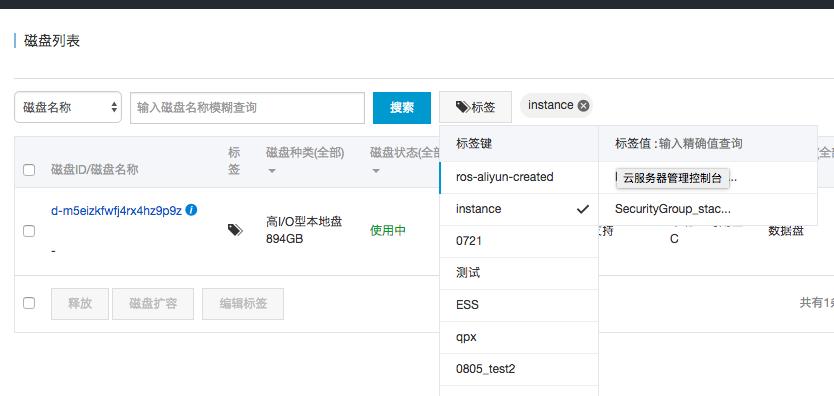Viewport: 834px width, 396px height.
Task: Select the ESS tag key
Action: [519, 305]
